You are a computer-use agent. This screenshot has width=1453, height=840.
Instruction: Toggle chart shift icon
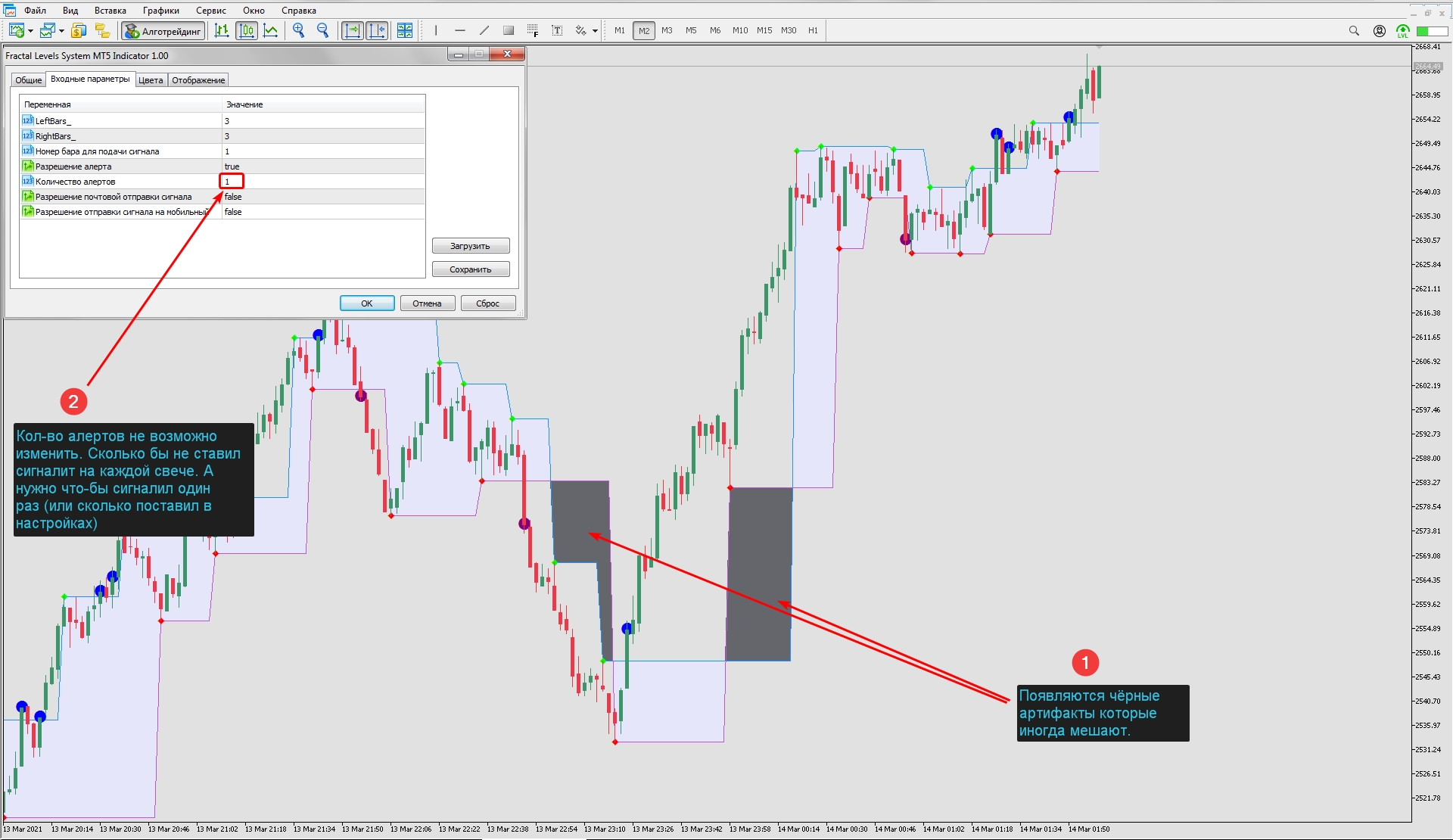pyautogui.click(x=376, y=31)
